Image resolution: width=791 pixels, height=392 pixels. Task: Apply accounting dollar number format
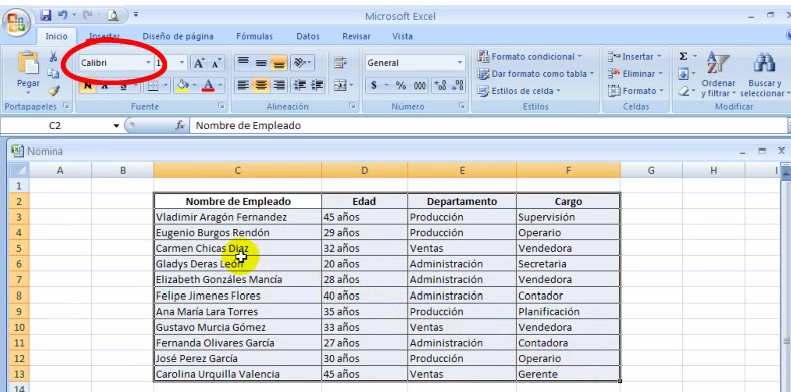click(x=373, y=86)
